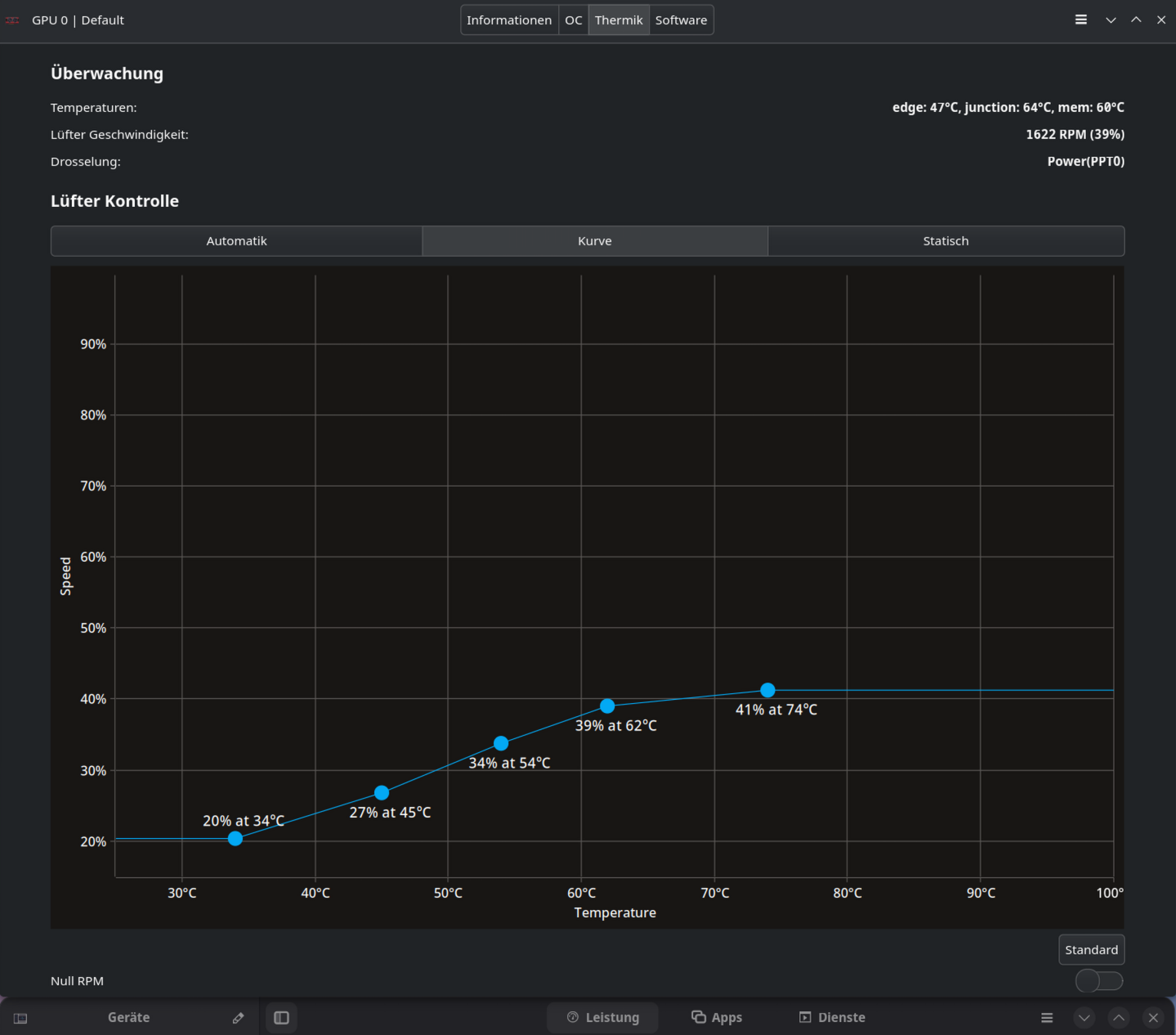Click the title bar down chevron
The width and height of the screenshot is (1176, 1035).
click(x=1111, y=20)
